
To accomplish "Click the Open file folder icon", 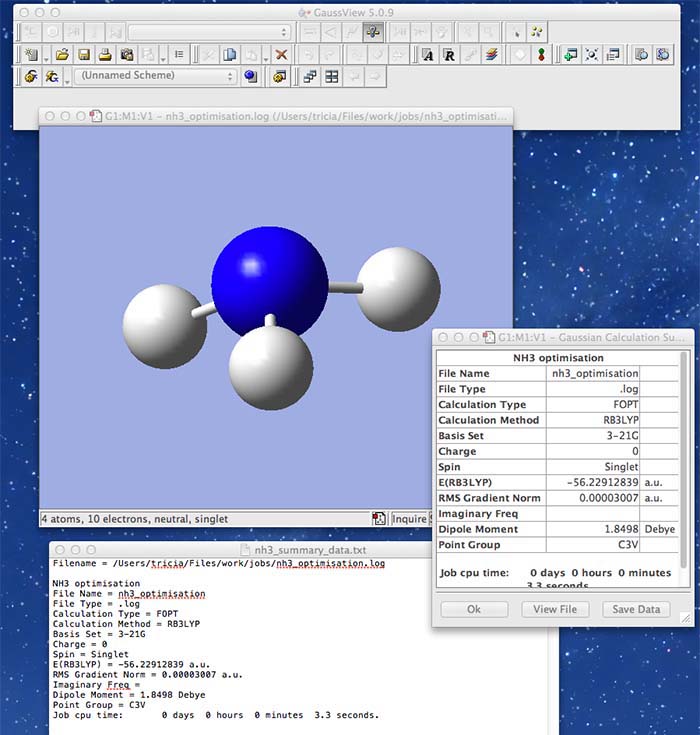I will pos(62,54).
